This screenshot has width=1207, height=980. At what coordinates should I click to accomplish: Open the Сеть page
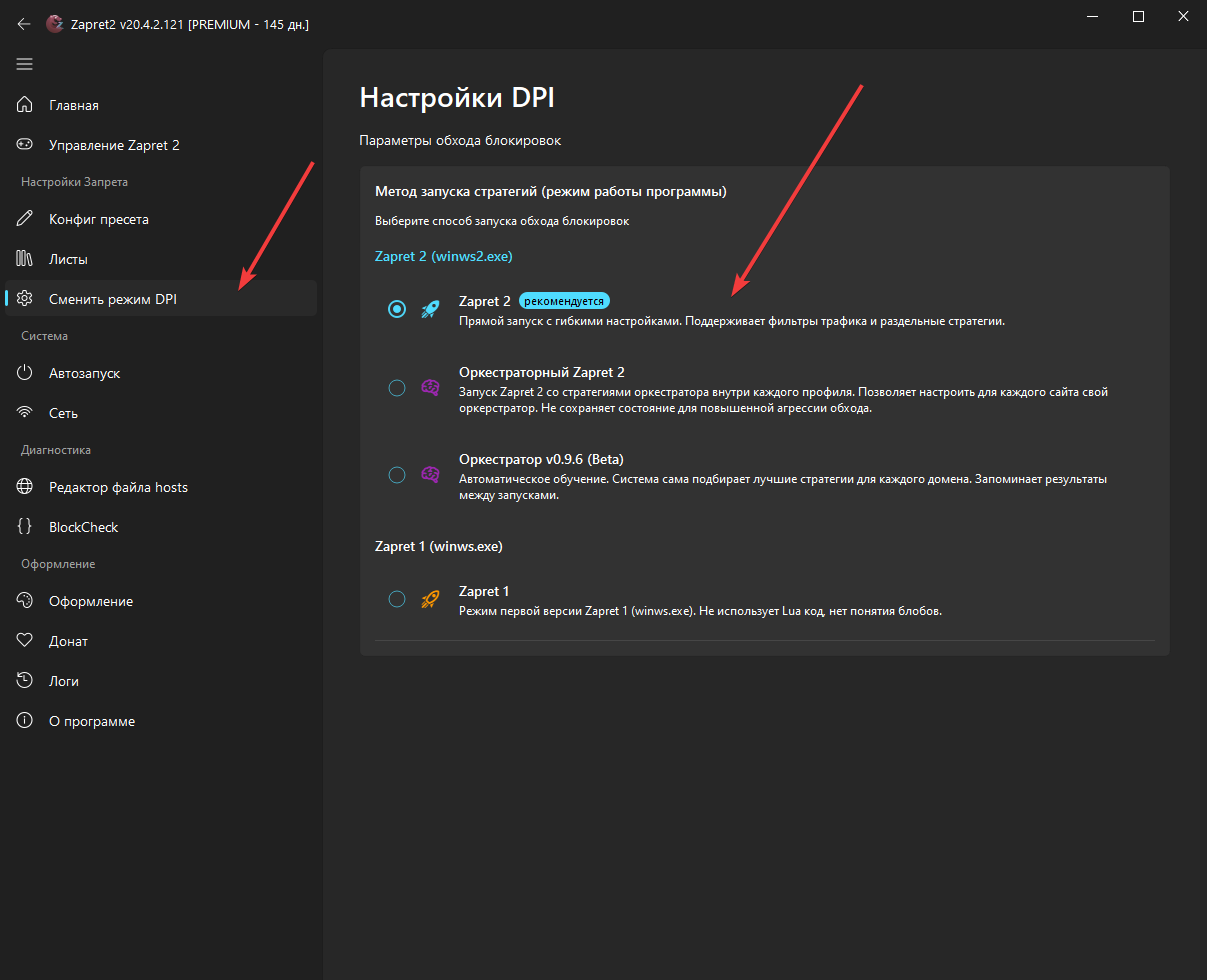[x=161, y=413]
